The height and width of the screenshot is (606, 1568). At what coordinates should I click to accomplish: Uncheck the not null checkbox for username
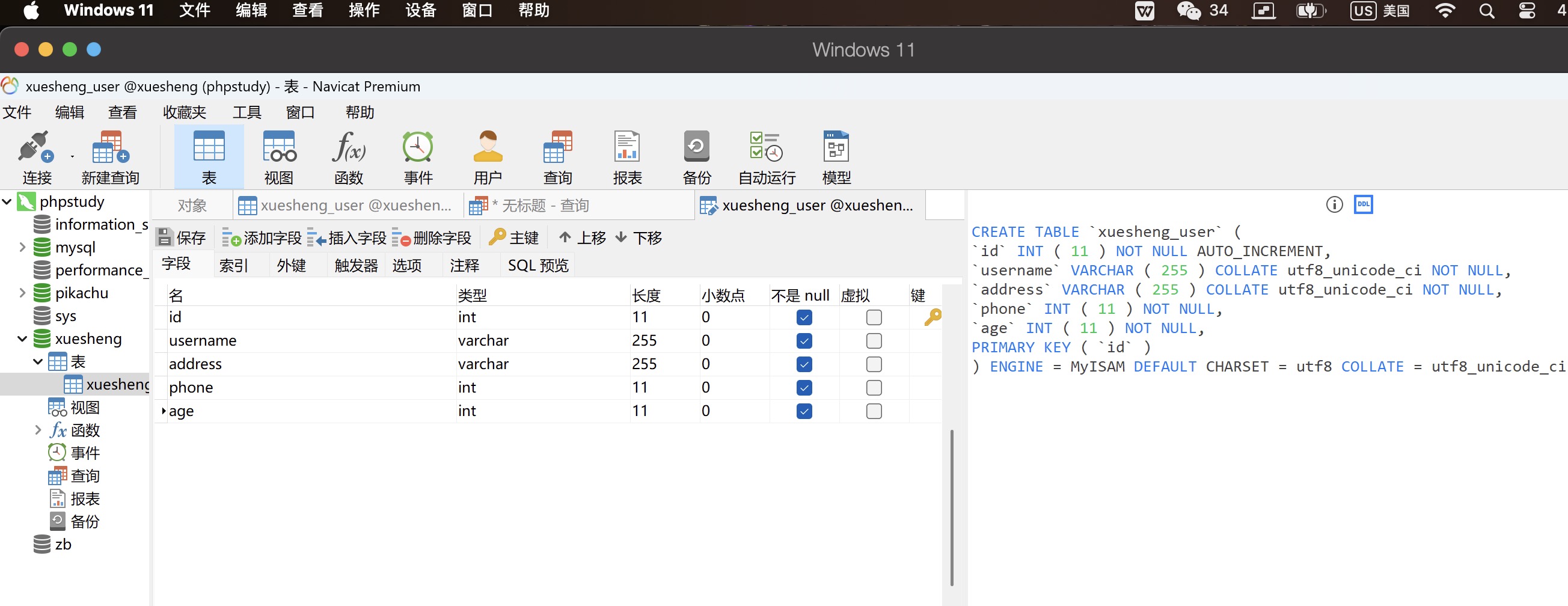pos(803,341)
